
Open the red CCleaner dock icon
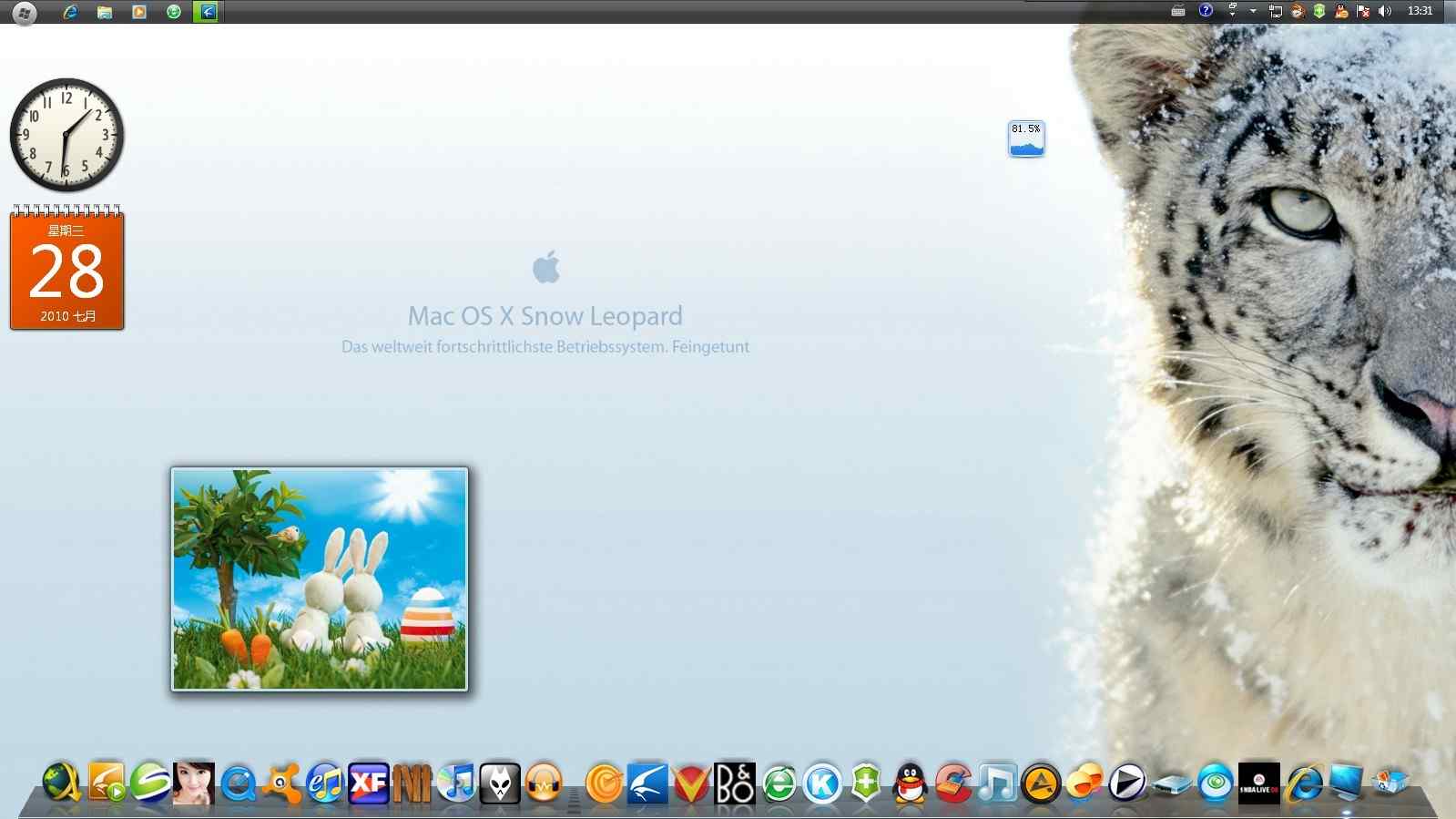click(x=953, y=783)
